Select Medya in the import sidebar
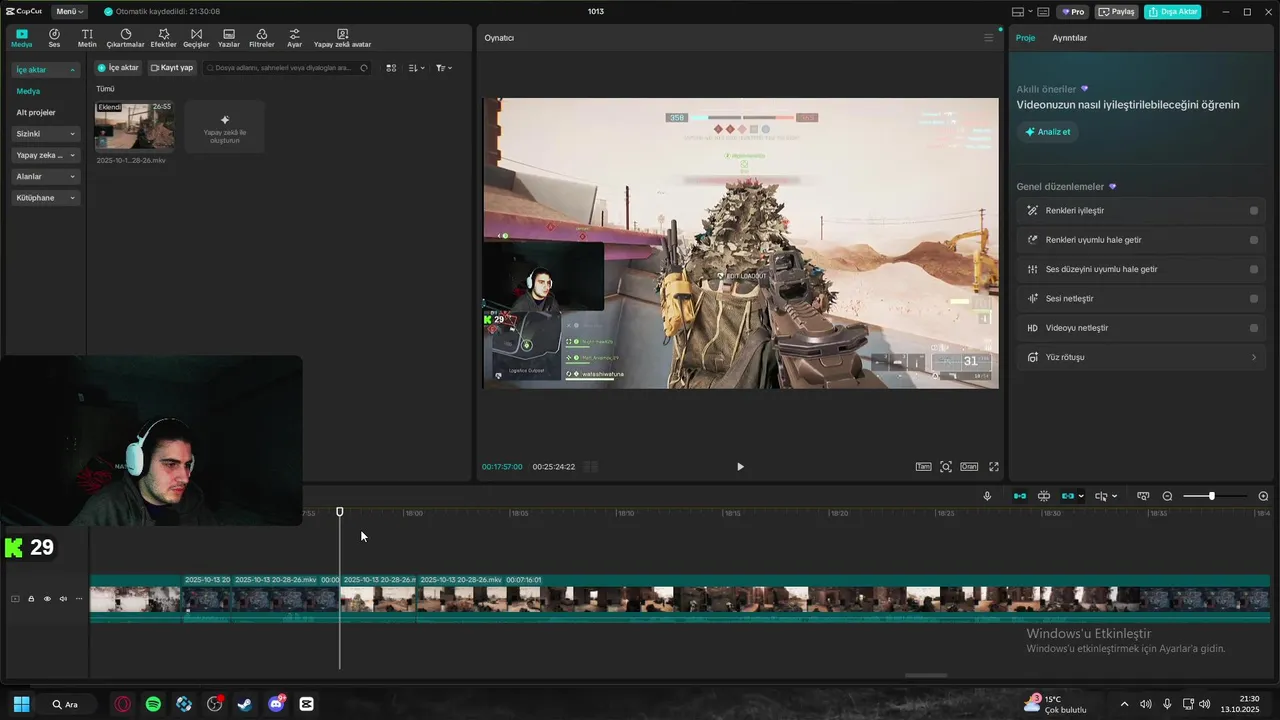The height and width of the screenshot is (720, 1280). tap(28, 91)
